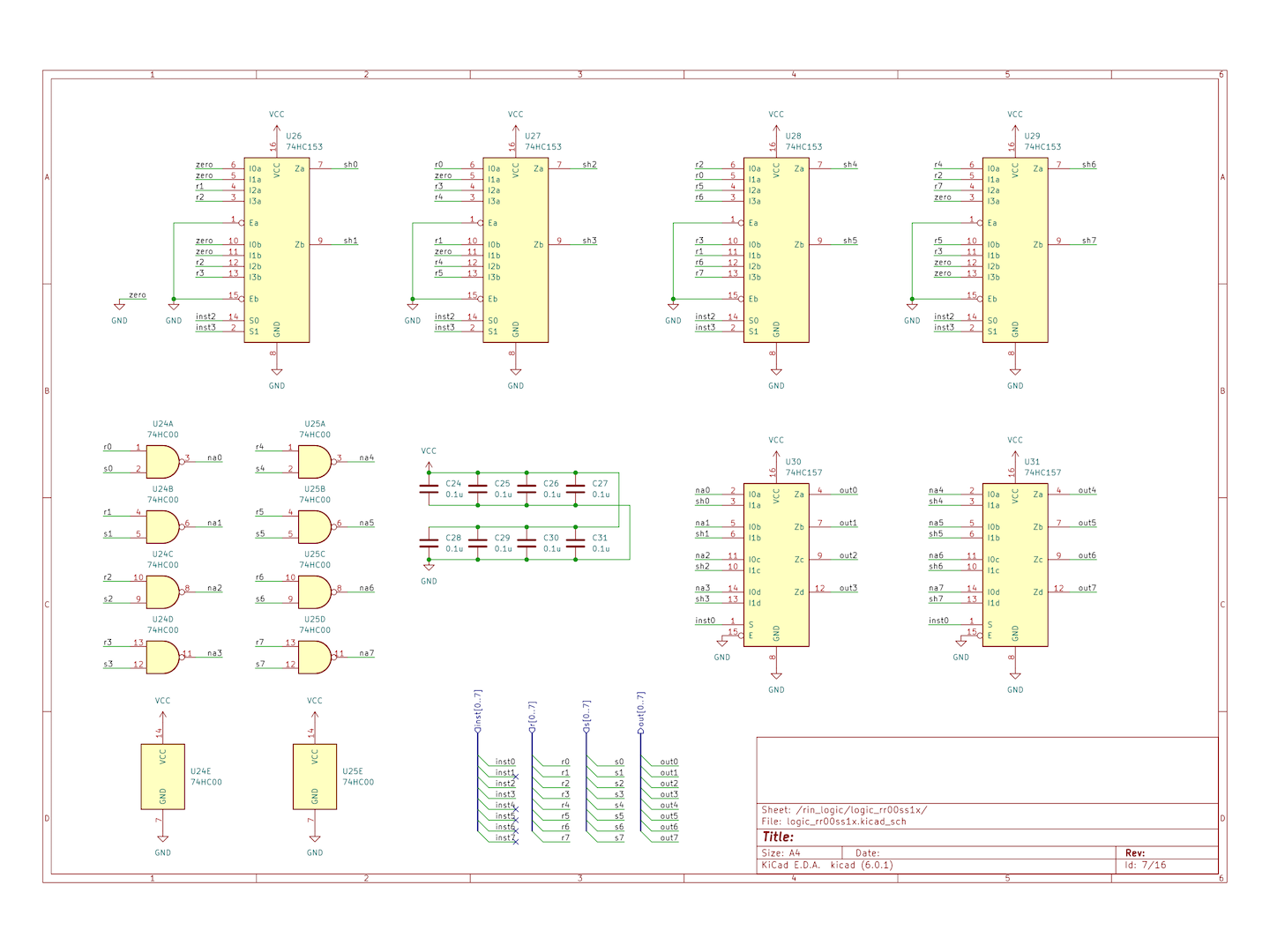The width and height of the screenshot is (1270, 952).
Task: Click the inst[0..7] bus hierarchical label
Action: [x=478, y=710]
